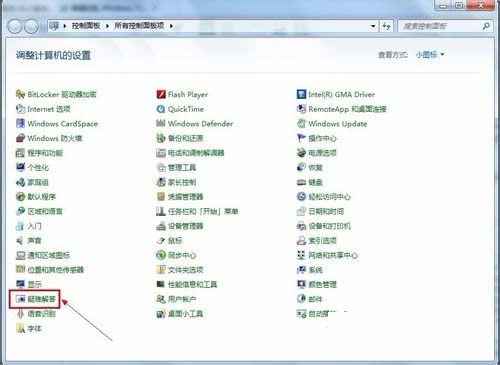Open the 疑难解答 item
This screenshot has width=500, height=365.
click(x=36, y=299)
